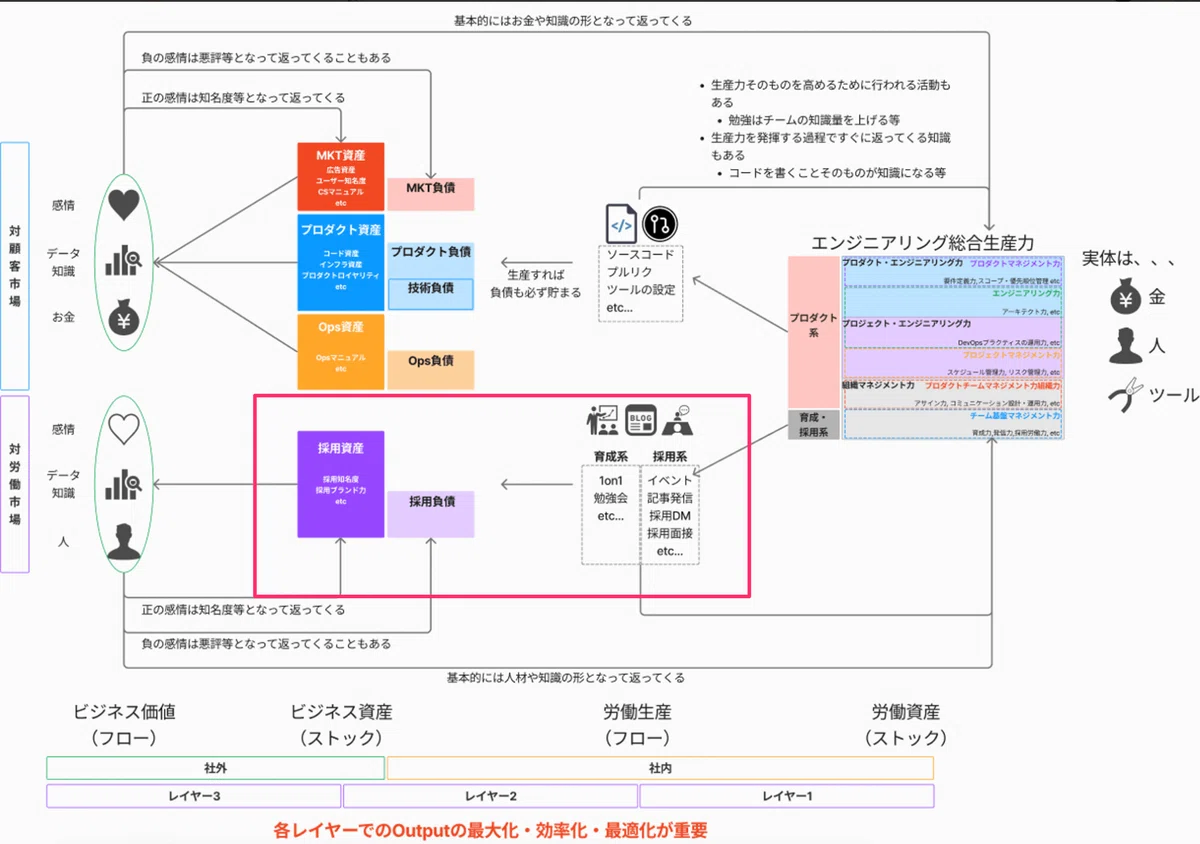The height and width of the screenshot is (844, 1200).
Task: Select the money bag icon in the 対顧客市場 oval
Action: 124,318
